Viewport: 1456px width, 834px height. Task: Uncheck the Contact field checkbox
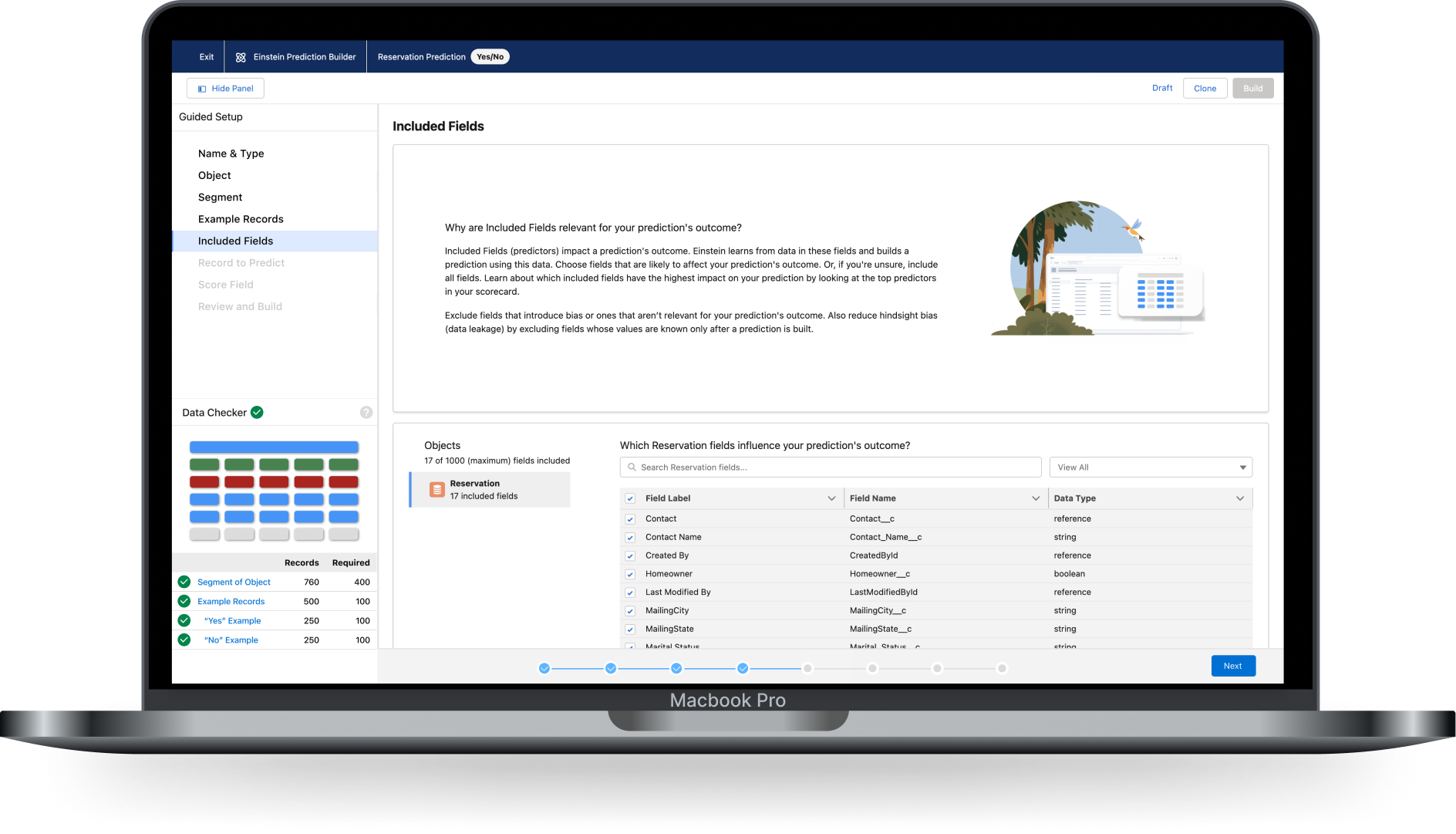point(630,519)
